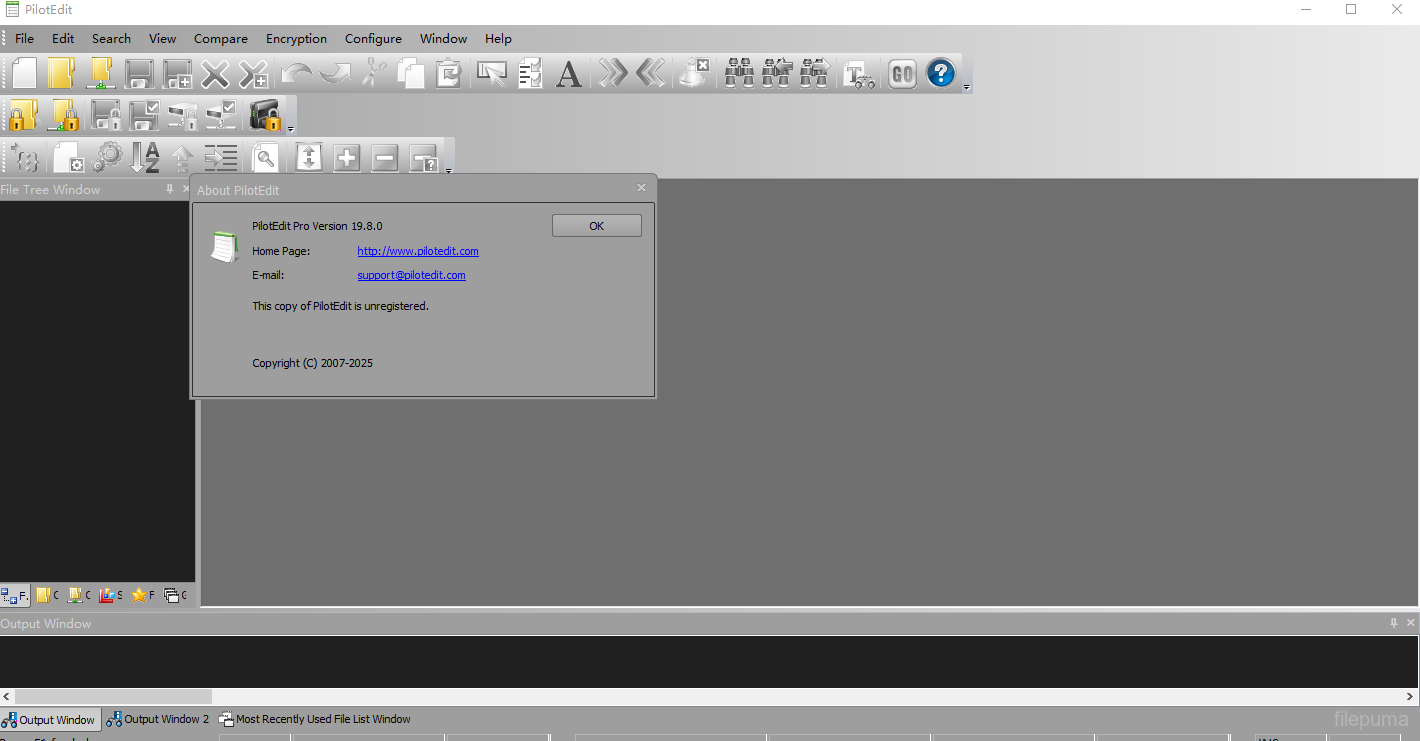Open the View menu
1420x741 pixels.
click(162, 38)
